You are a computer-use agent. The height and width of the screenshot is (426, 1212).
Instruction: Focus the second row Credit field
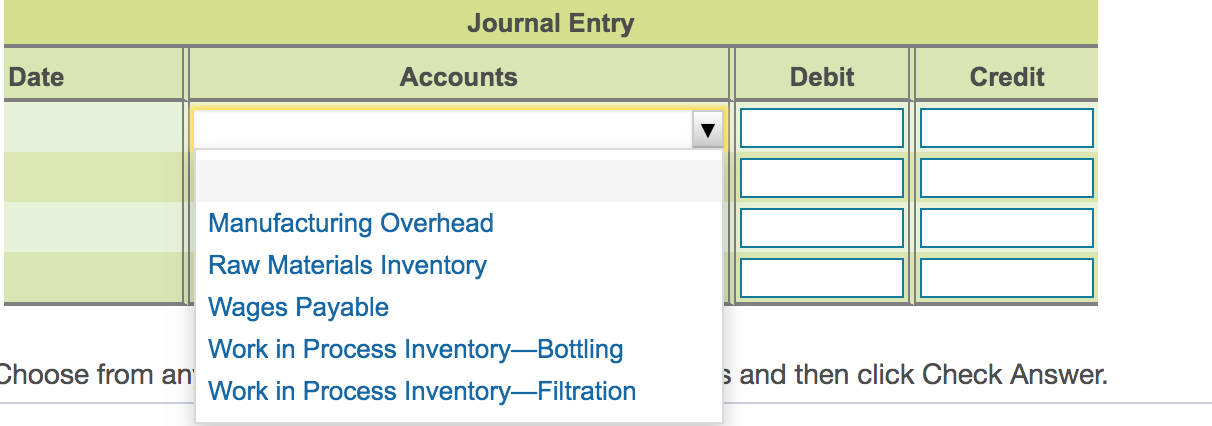pos(1006,178)
